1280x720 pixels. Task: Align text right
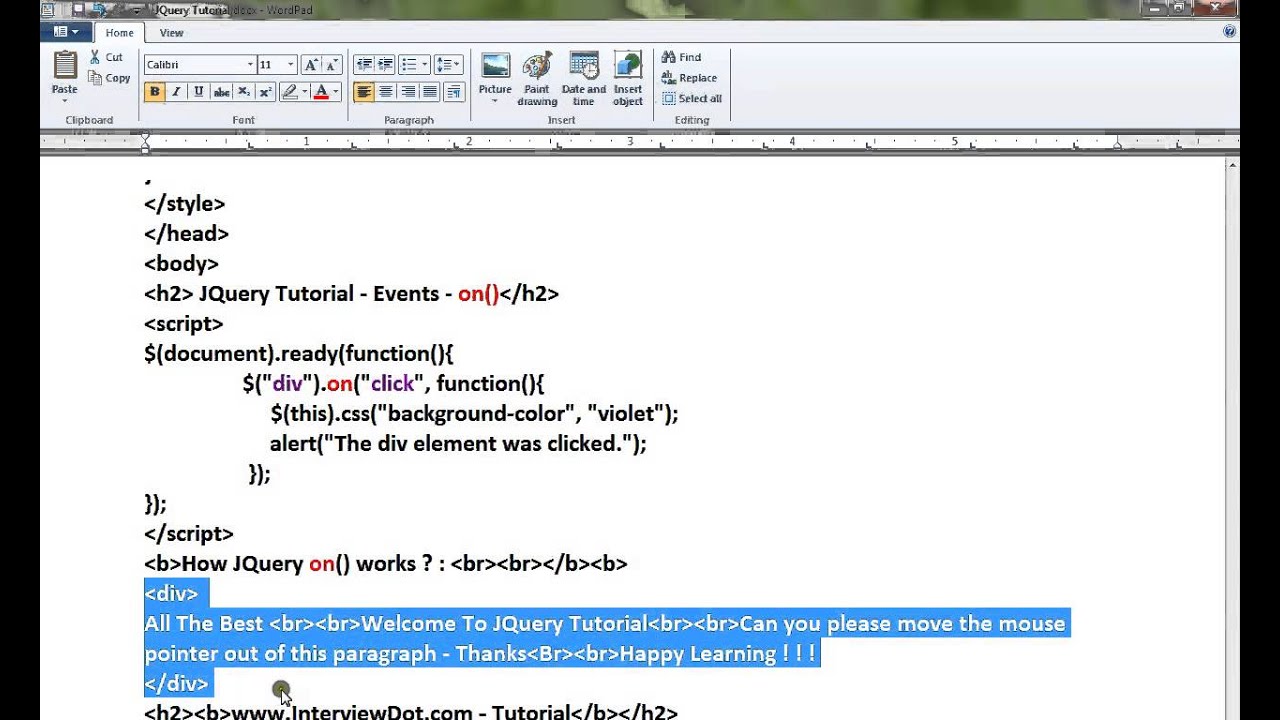(407, 92)
